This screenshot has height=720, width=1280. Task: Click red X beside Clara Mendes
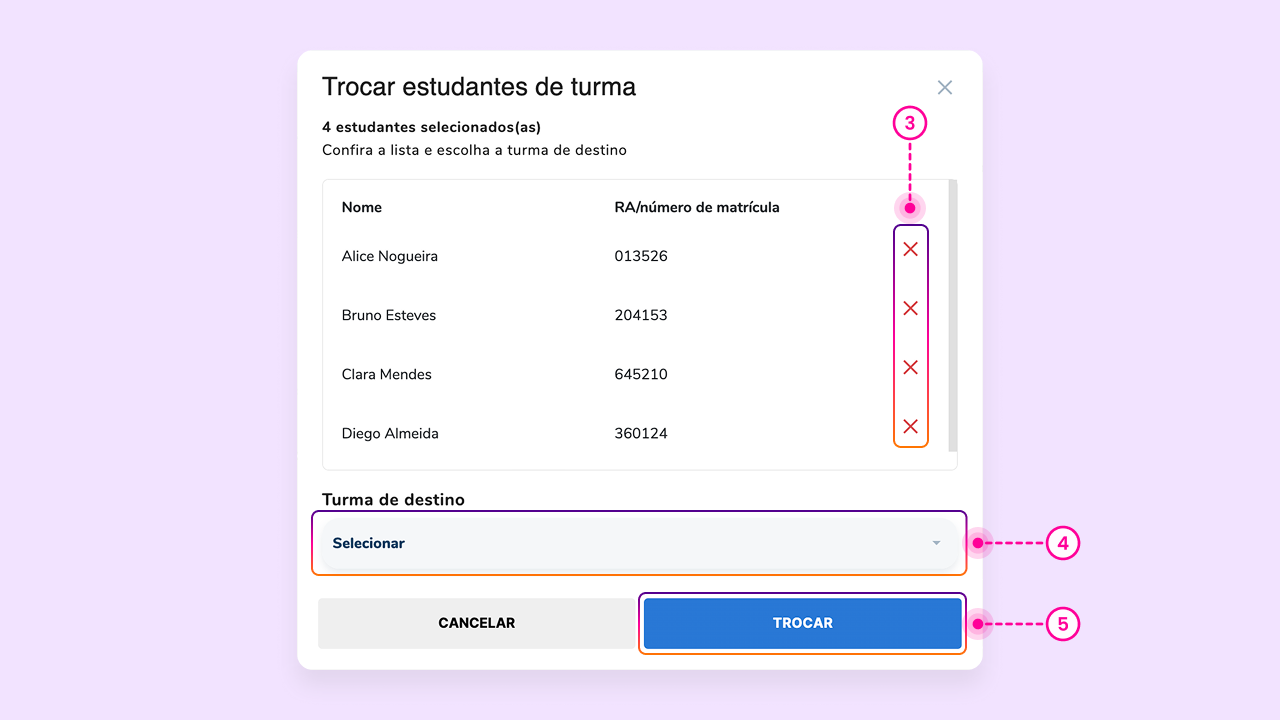point(910,367)
